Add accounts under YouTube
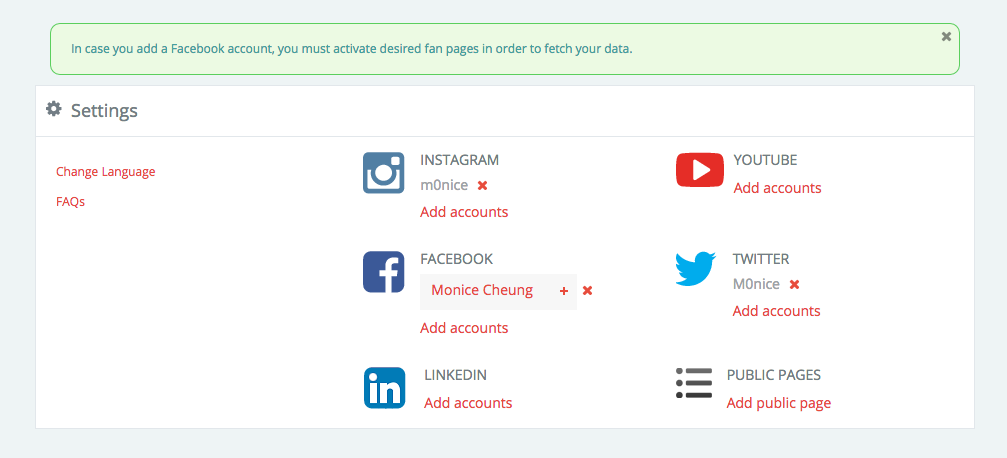Viewport: 1007px width, 458px height. coord(777,188)
